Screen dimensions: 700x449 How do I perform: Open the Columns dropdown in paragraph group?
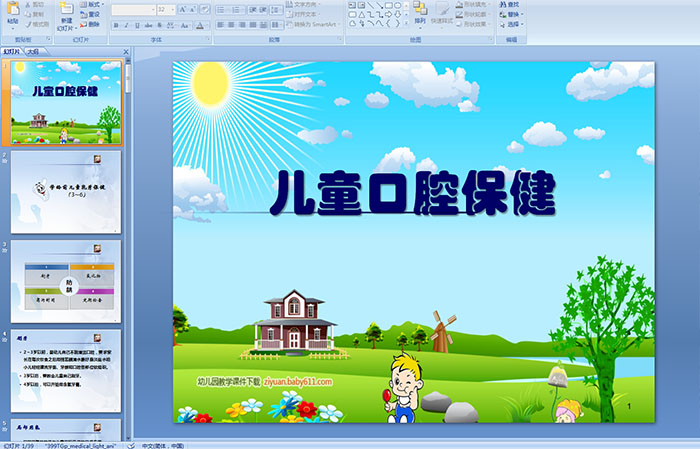click(276, 25)
